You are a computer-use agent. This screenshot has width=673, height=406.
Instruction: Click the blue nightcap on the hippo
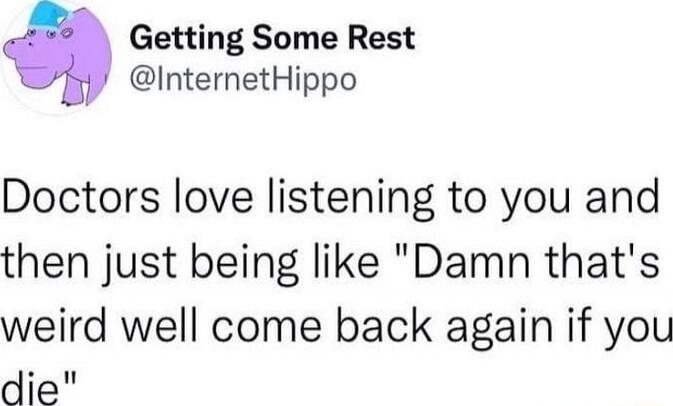pos(48,15)
